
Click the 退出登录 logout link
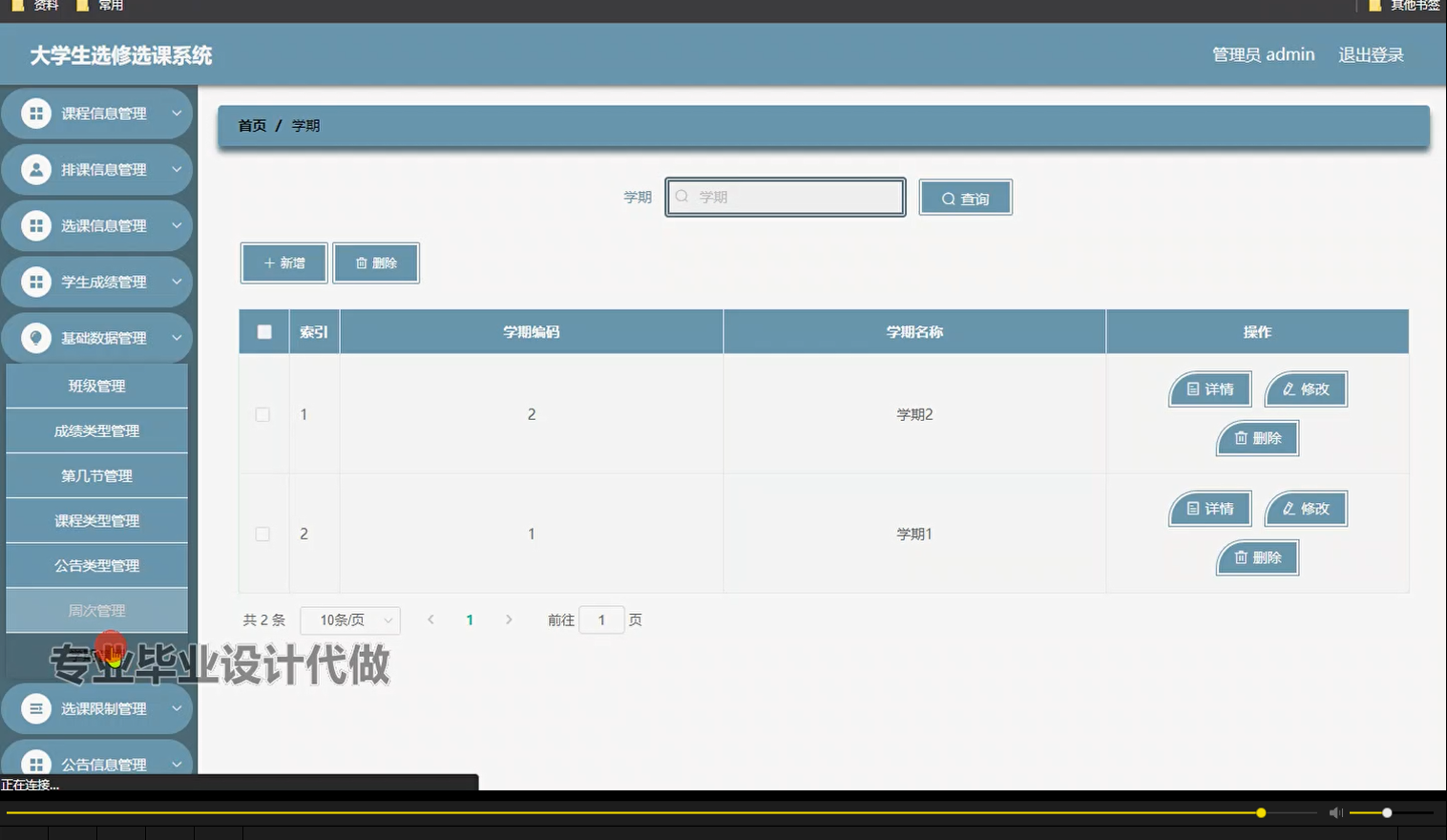click(1371, 54)
